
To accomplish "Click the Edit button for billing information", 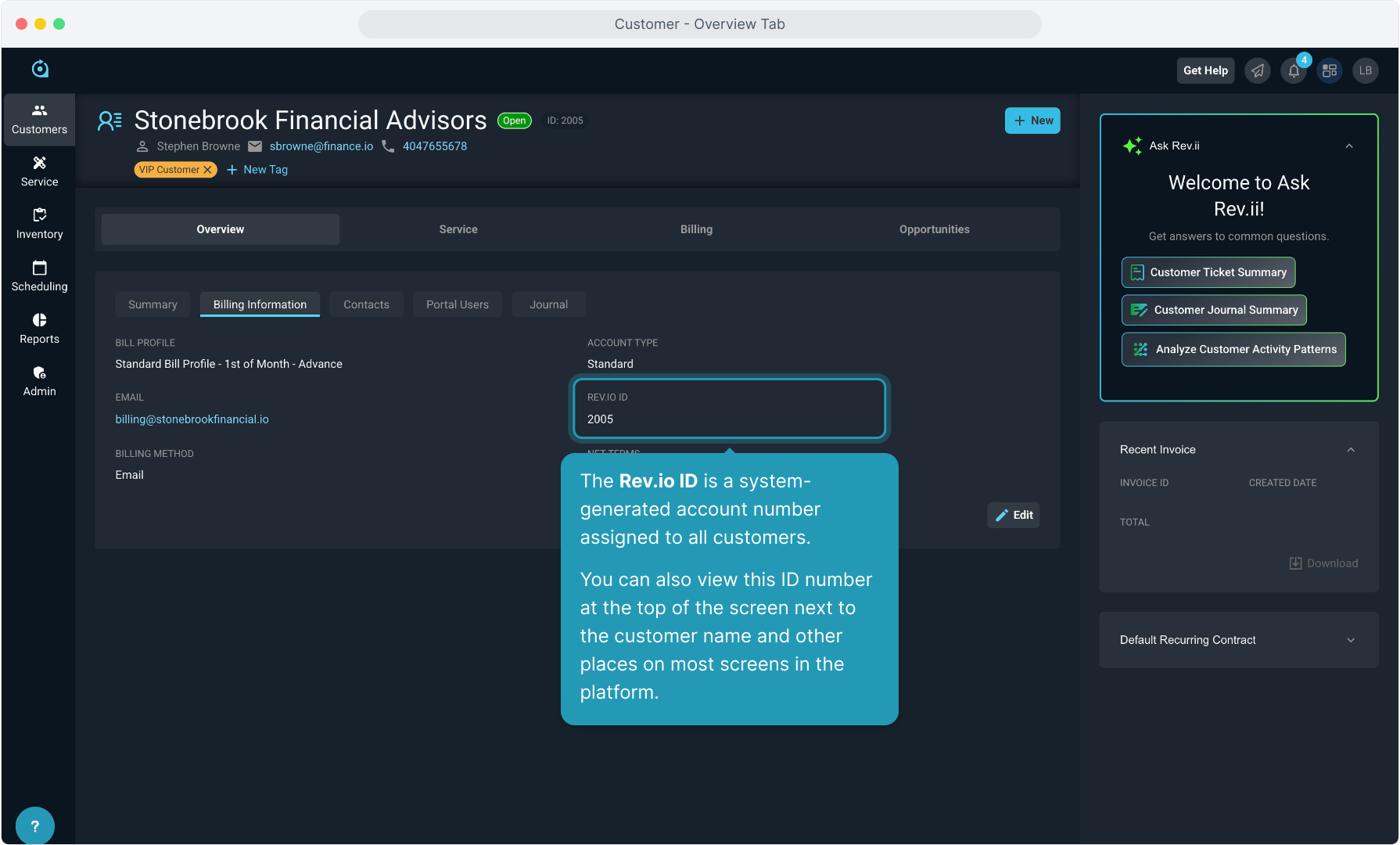I will tap(1014, 515).
